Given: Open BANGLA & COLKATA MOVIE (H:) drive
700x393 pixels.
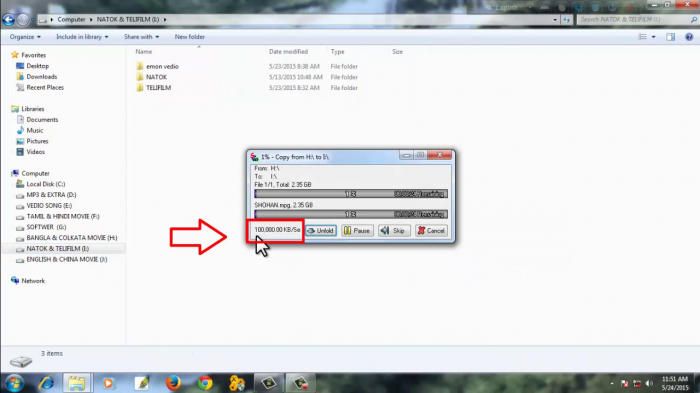Looking at the screenshot, I should coord(71,238).
